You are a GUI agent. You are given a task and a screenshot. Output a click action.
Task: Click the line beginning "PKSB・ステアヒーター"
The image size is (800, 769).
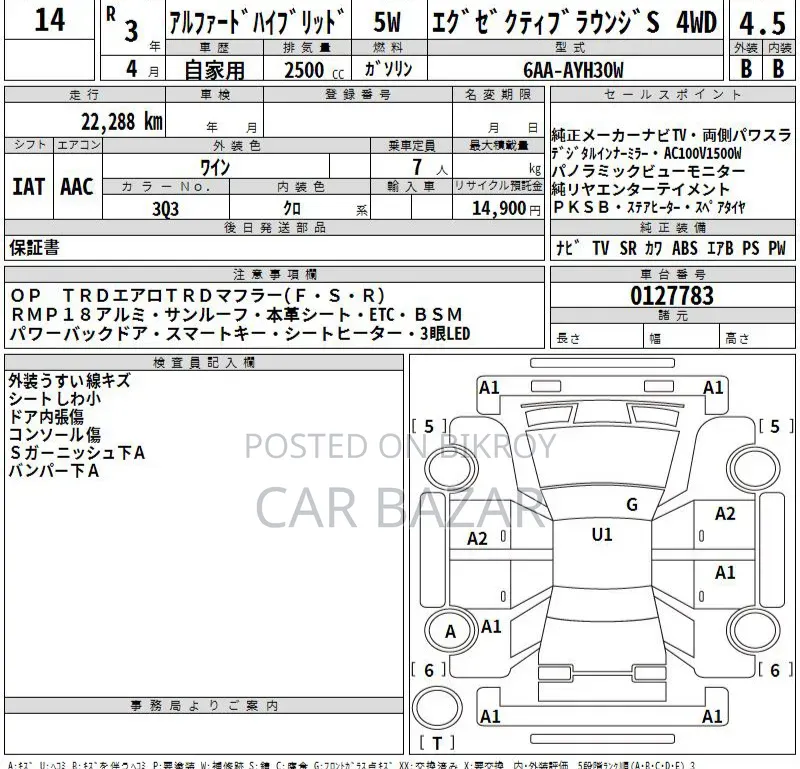[x=649, y=207]
